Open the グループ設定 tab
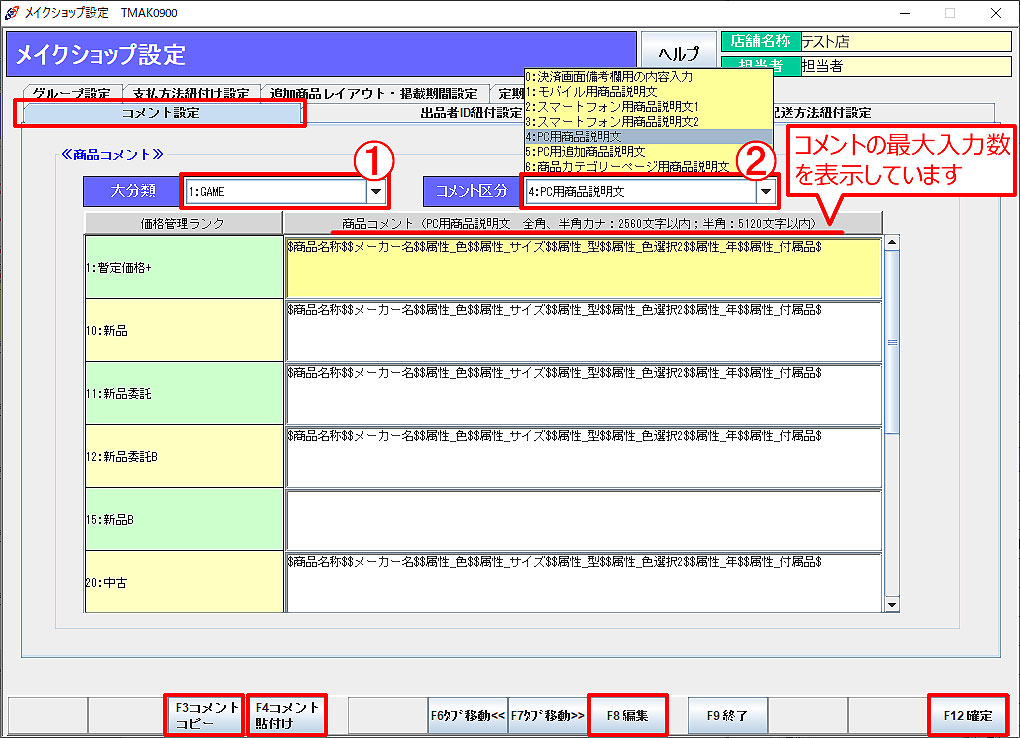Image resolution: width=1020 pixels, height=738 pixels. [71, 94]
